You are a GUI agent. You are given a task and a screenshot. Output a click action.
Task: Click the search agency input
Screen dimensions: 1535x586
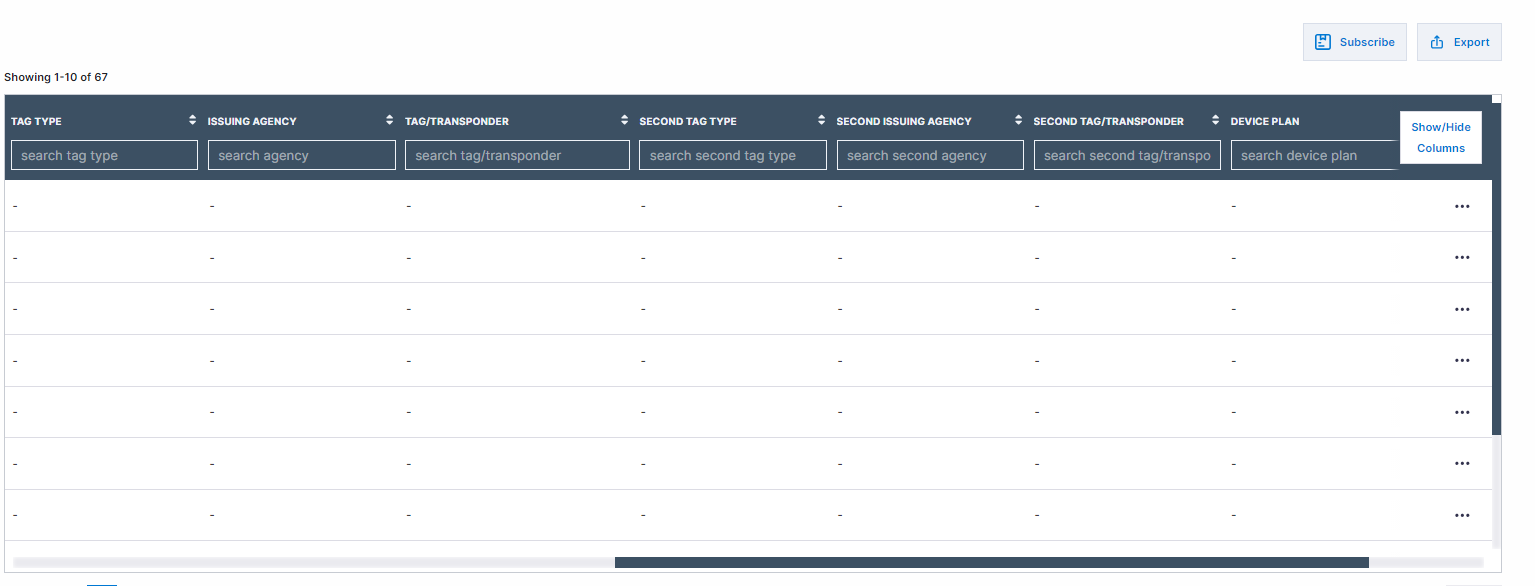pyautogui.click(x=301, y=155)
